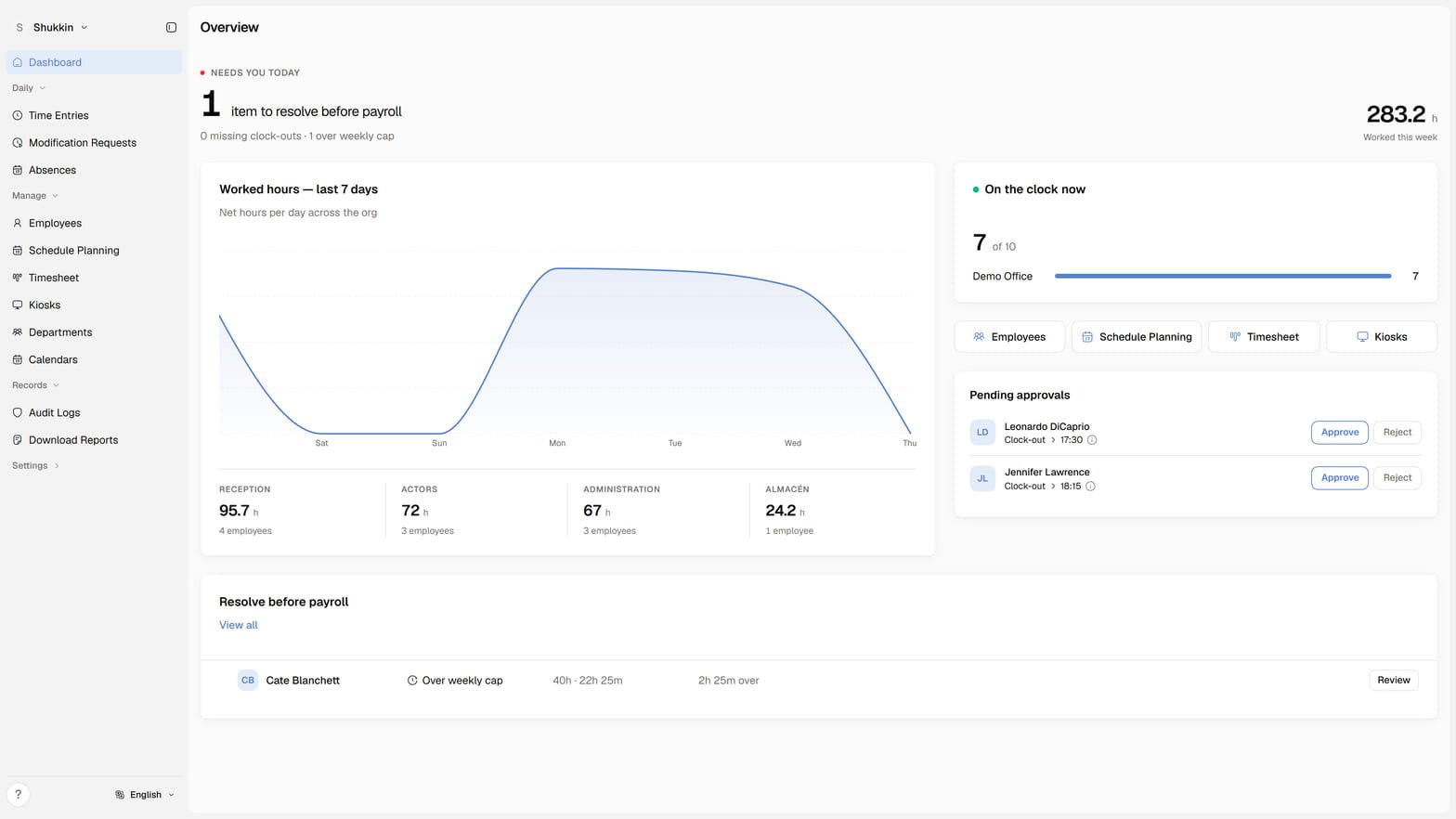Click the language globe icon
Viewport: 1456px width, 819px height.
pos(120,795)
